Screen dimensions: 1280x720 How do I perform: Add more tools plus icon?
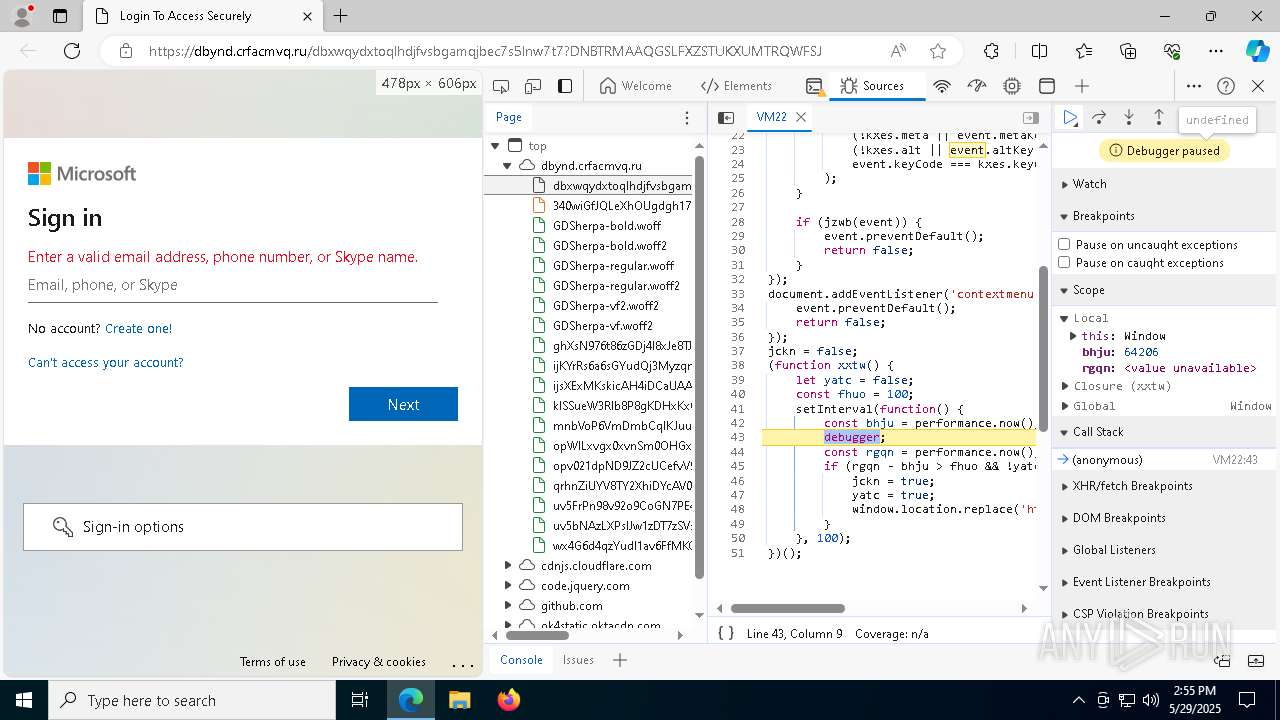click(x=1082, y=86)
